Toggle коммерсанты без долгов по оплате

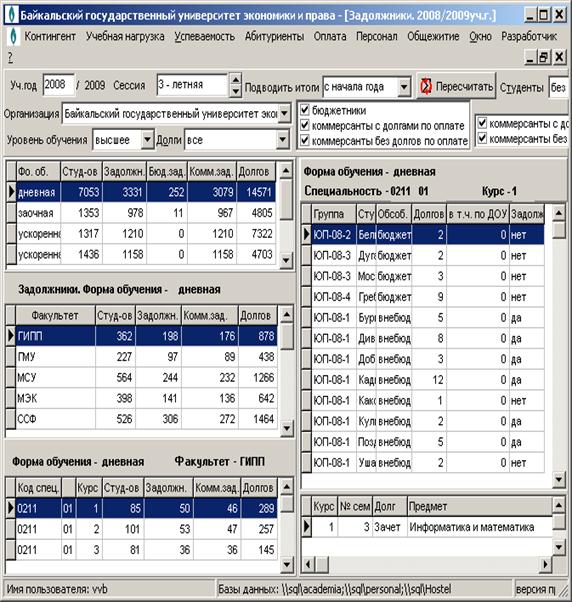tap(305, 140)
